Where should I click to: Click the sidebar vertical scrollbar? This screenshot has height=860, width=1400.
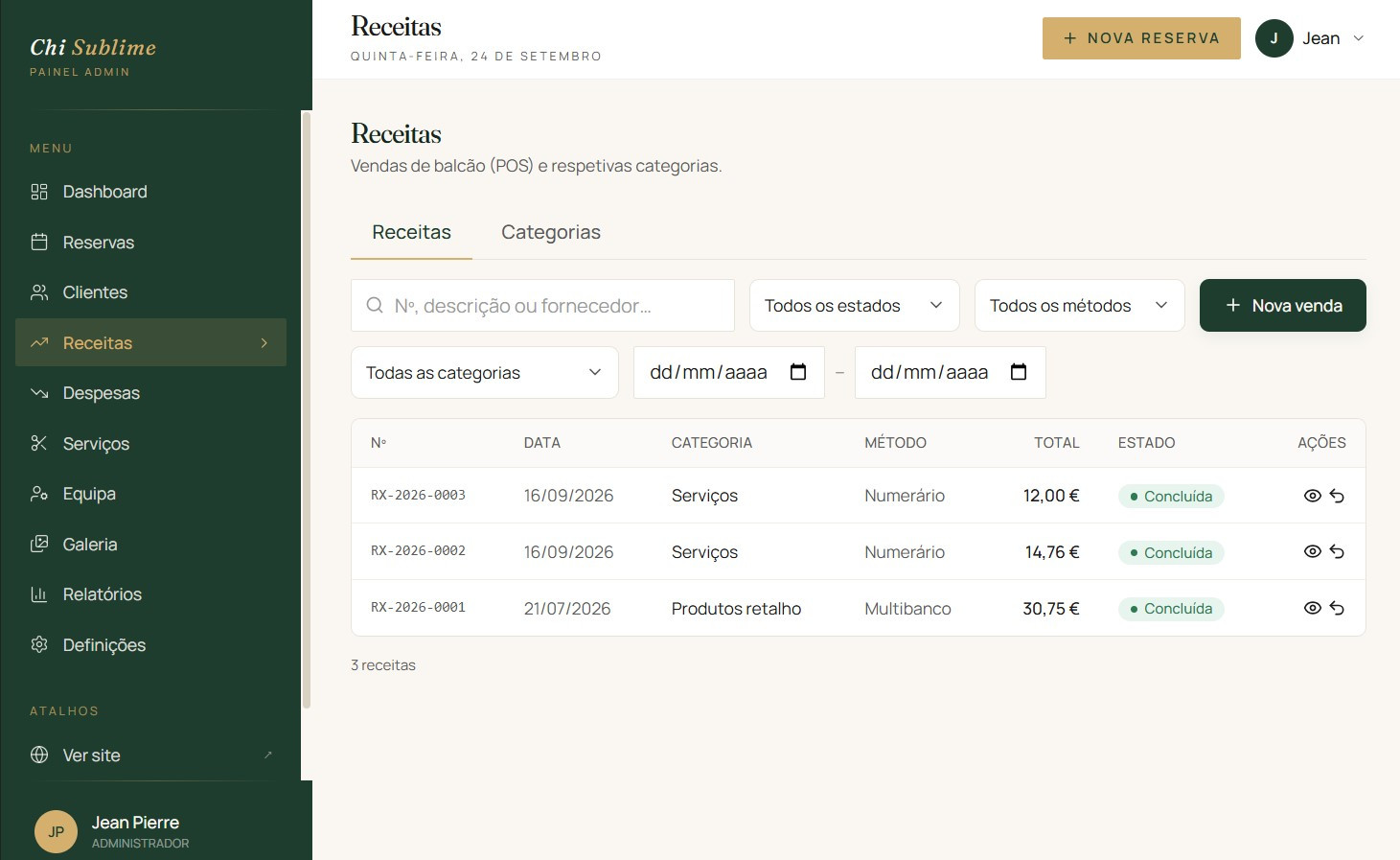[x=307, y=410]
